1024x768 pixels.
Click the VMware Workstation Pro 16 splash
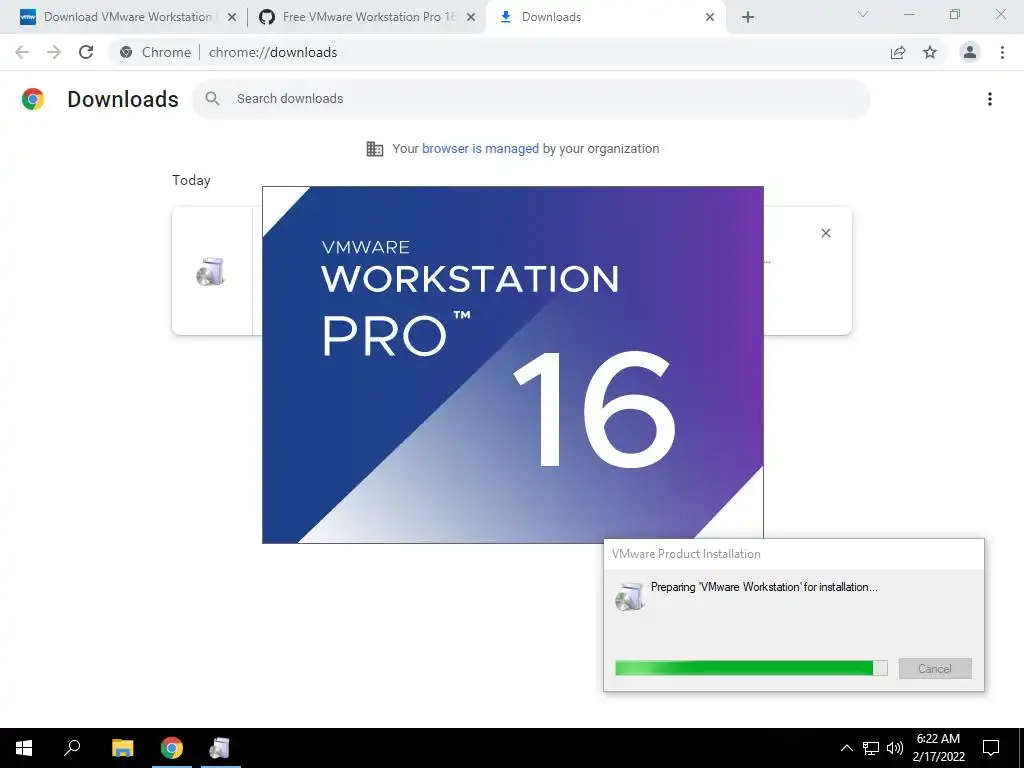tap(513, 364)
